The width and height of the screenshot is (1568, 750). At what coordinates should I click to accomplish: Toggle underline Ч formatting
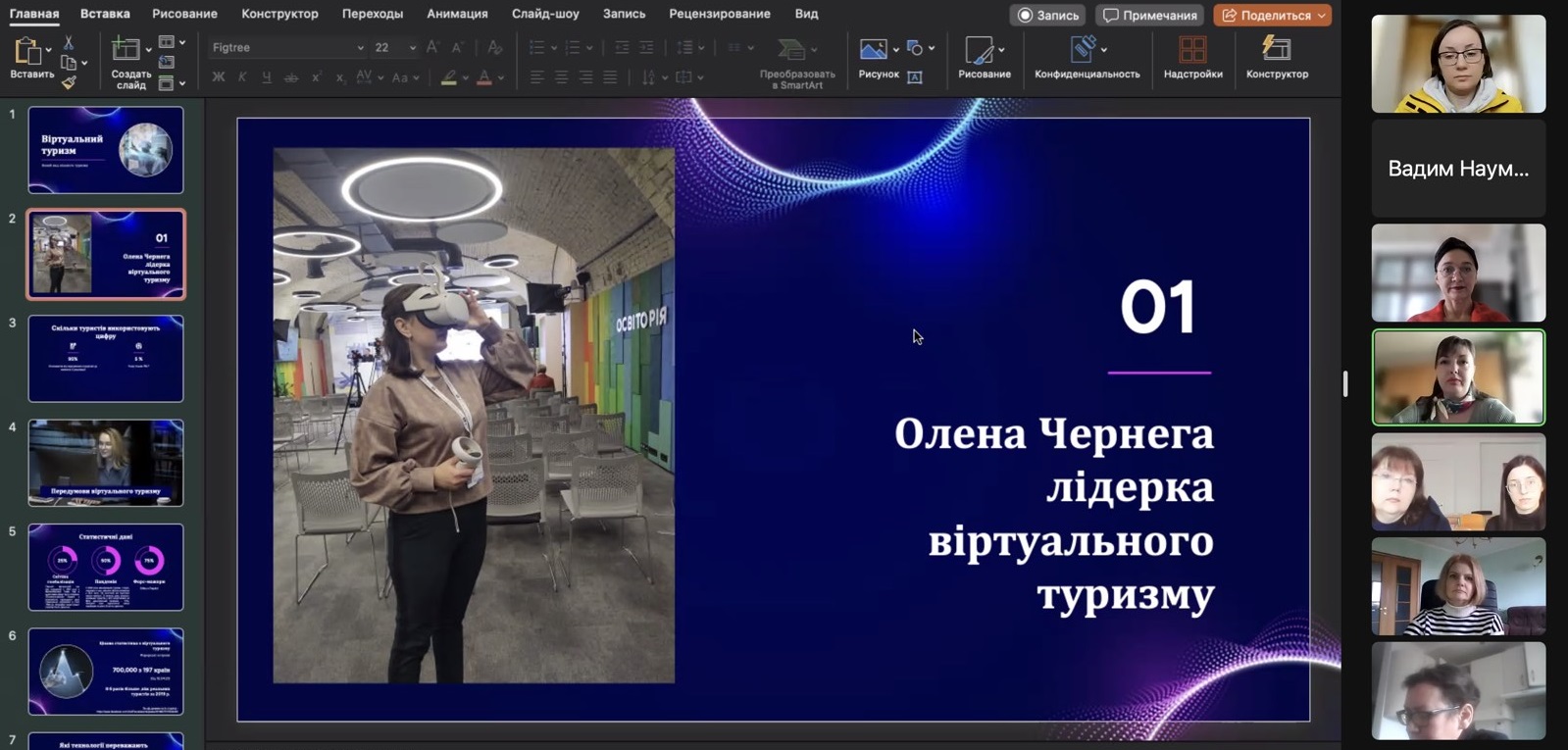267,77
